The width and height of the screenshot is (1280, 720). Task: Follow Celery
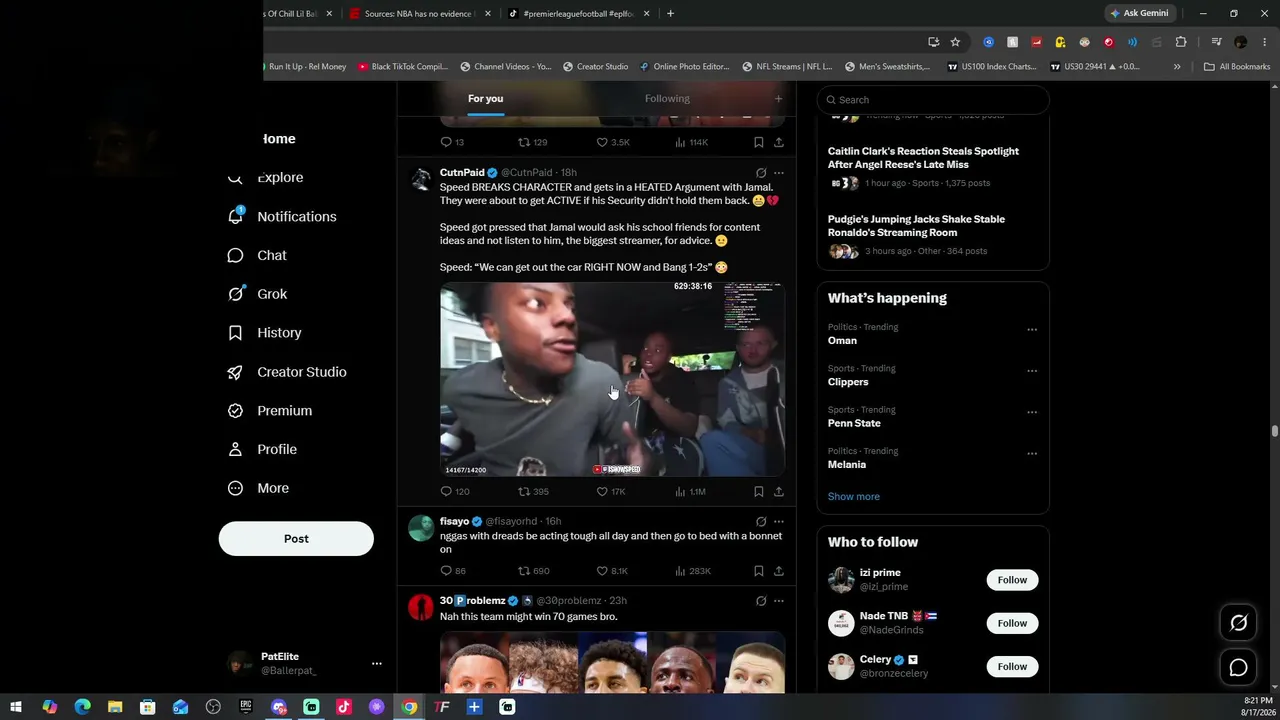point(1012,667)
